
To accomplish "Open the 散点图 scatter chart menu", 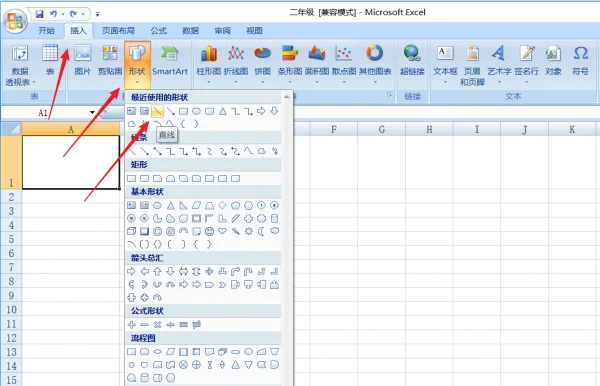I will [344, 65].
